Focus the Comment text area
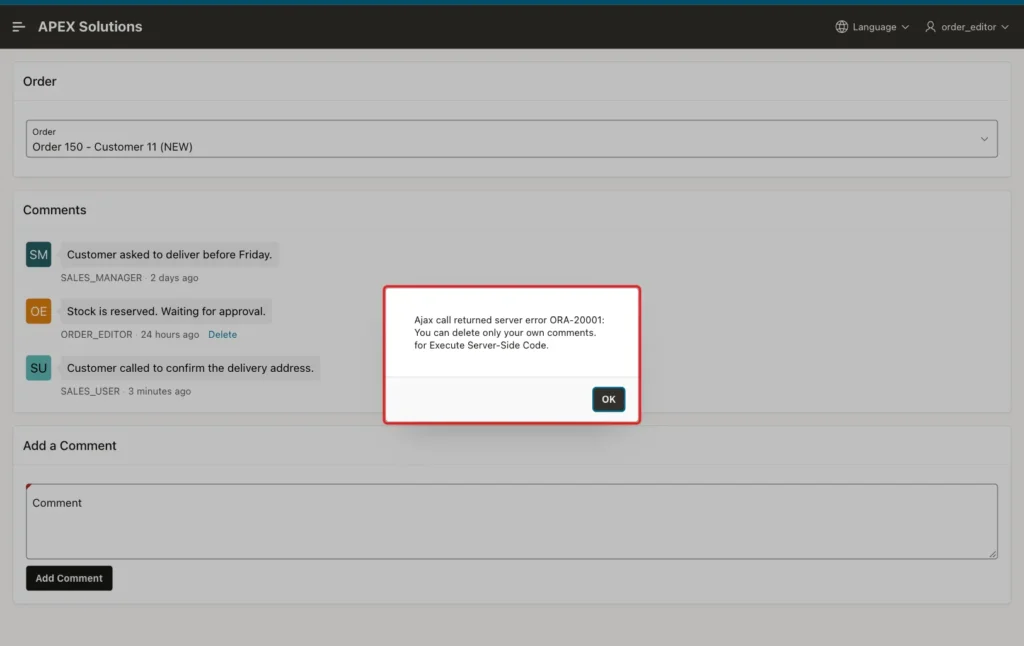1024x646 pixels. coord(511,521)
